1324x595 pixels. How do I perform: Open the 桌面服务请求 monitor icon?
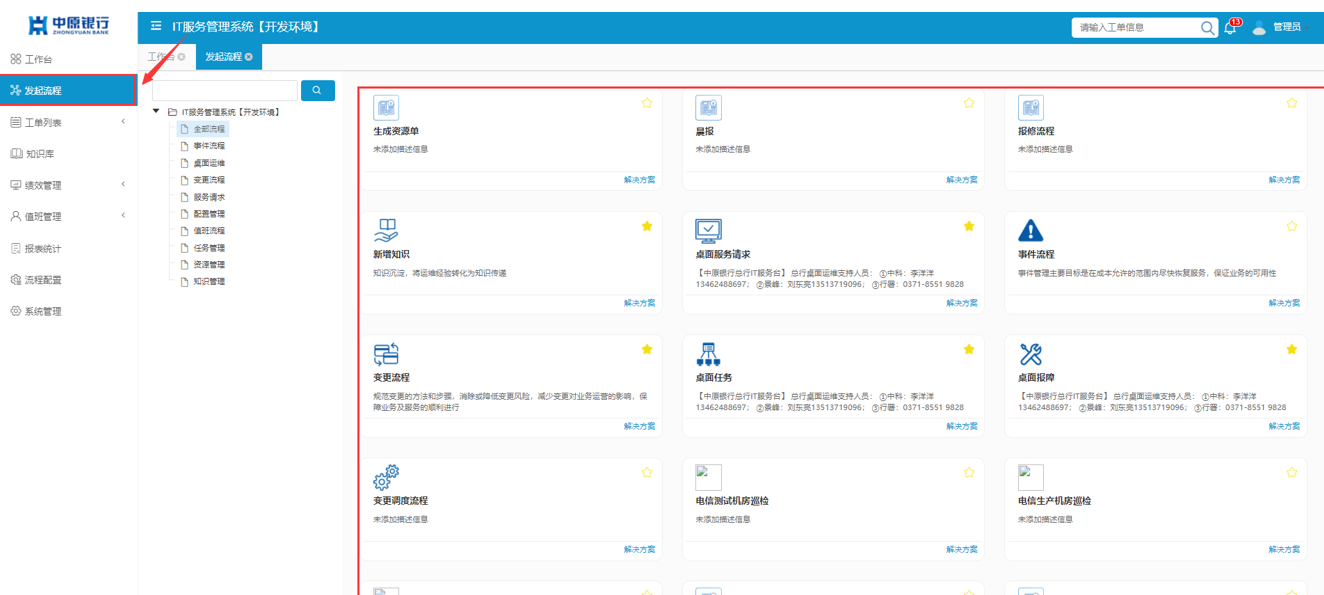[x=708, y=231]
